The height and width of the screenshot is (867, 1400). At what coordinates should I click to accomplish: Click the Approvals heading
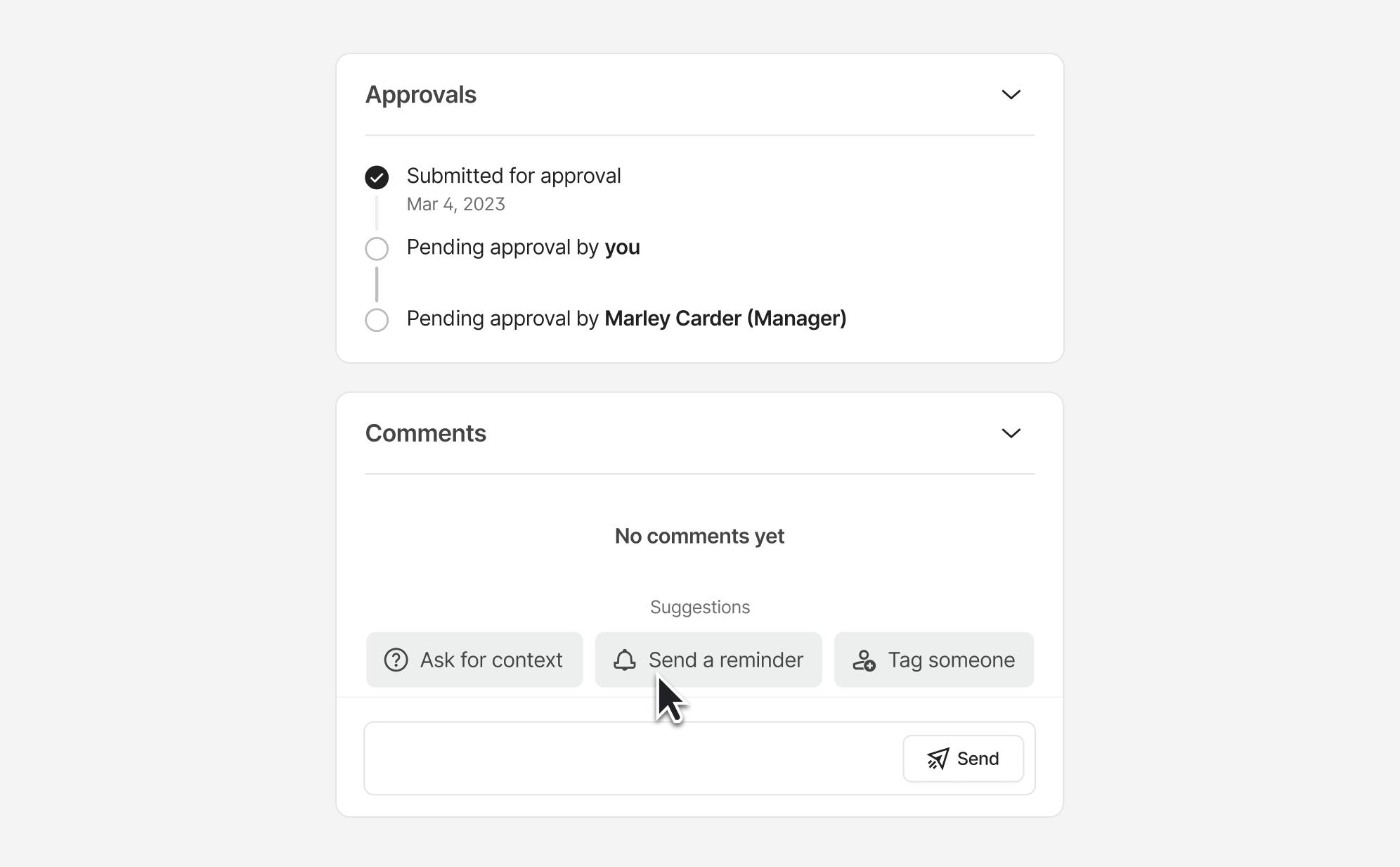pos(420,94)
